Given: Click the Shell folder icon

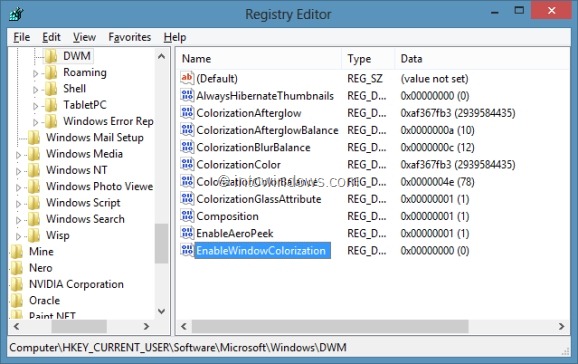Looking at the screenshot, I should click(x=51, y=89).
